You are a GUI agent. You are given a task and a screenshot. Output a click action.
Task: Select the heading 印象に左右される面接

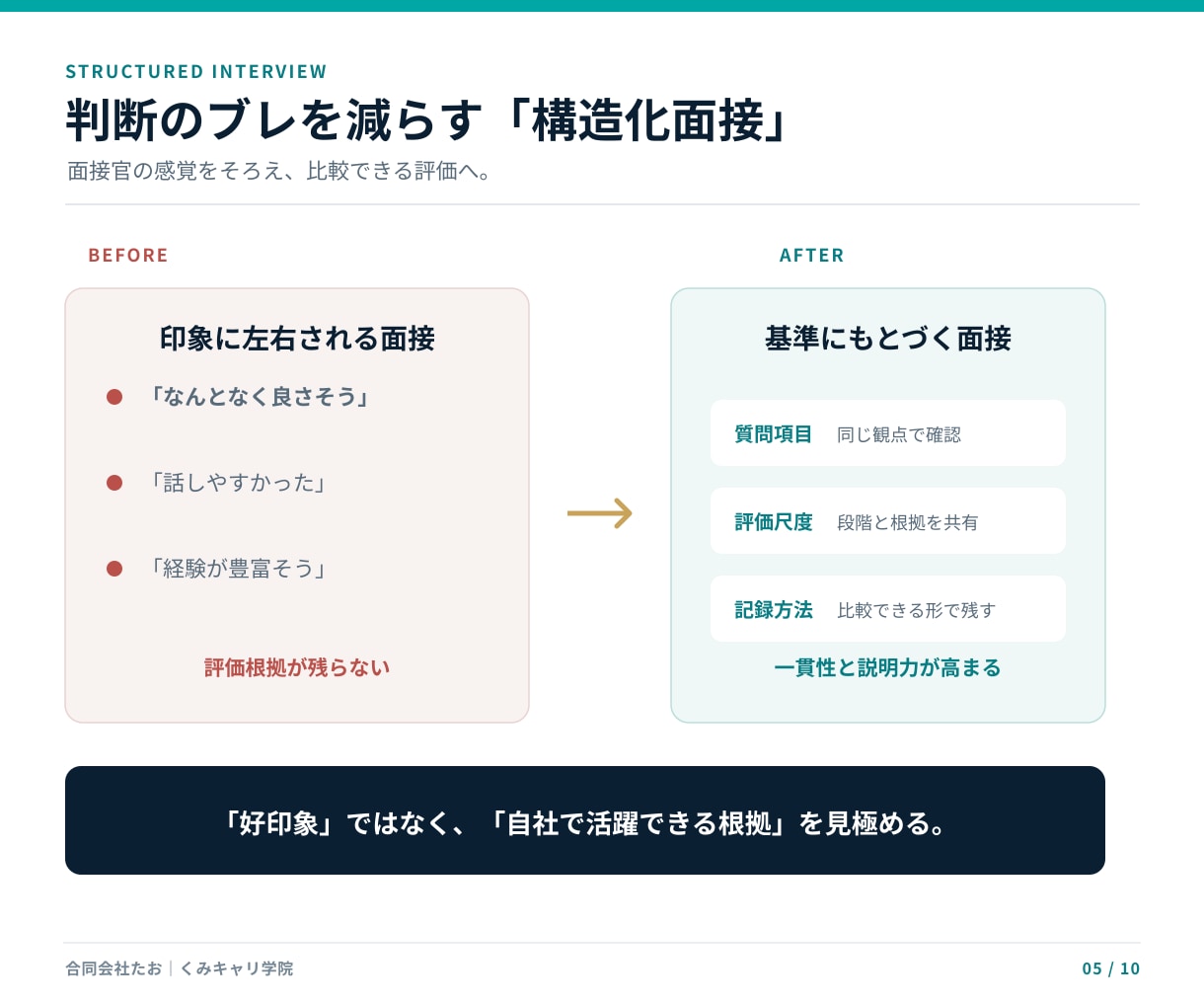click(297, 339)
